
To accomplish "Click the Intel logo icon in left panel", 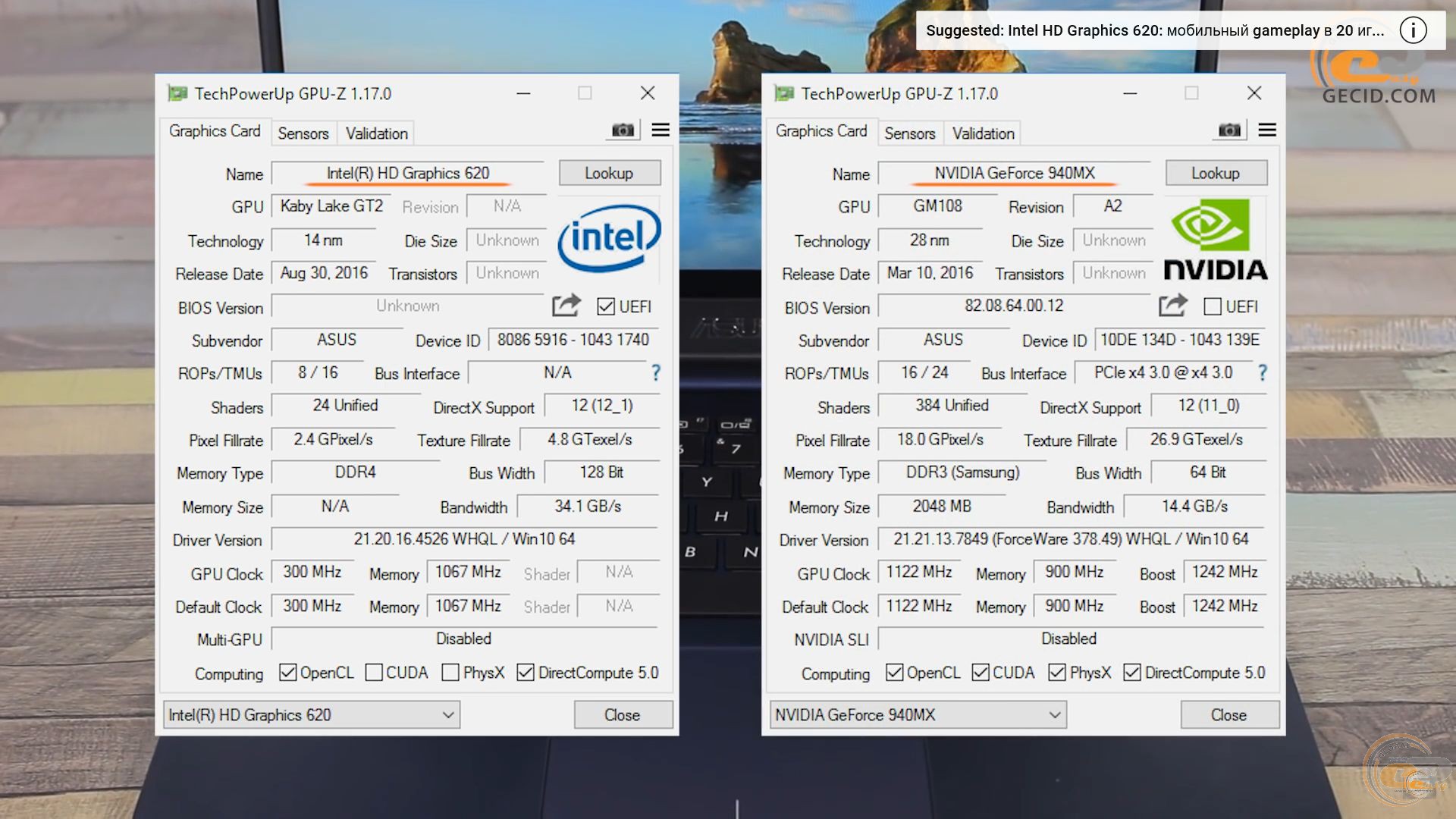I will 608,239.
